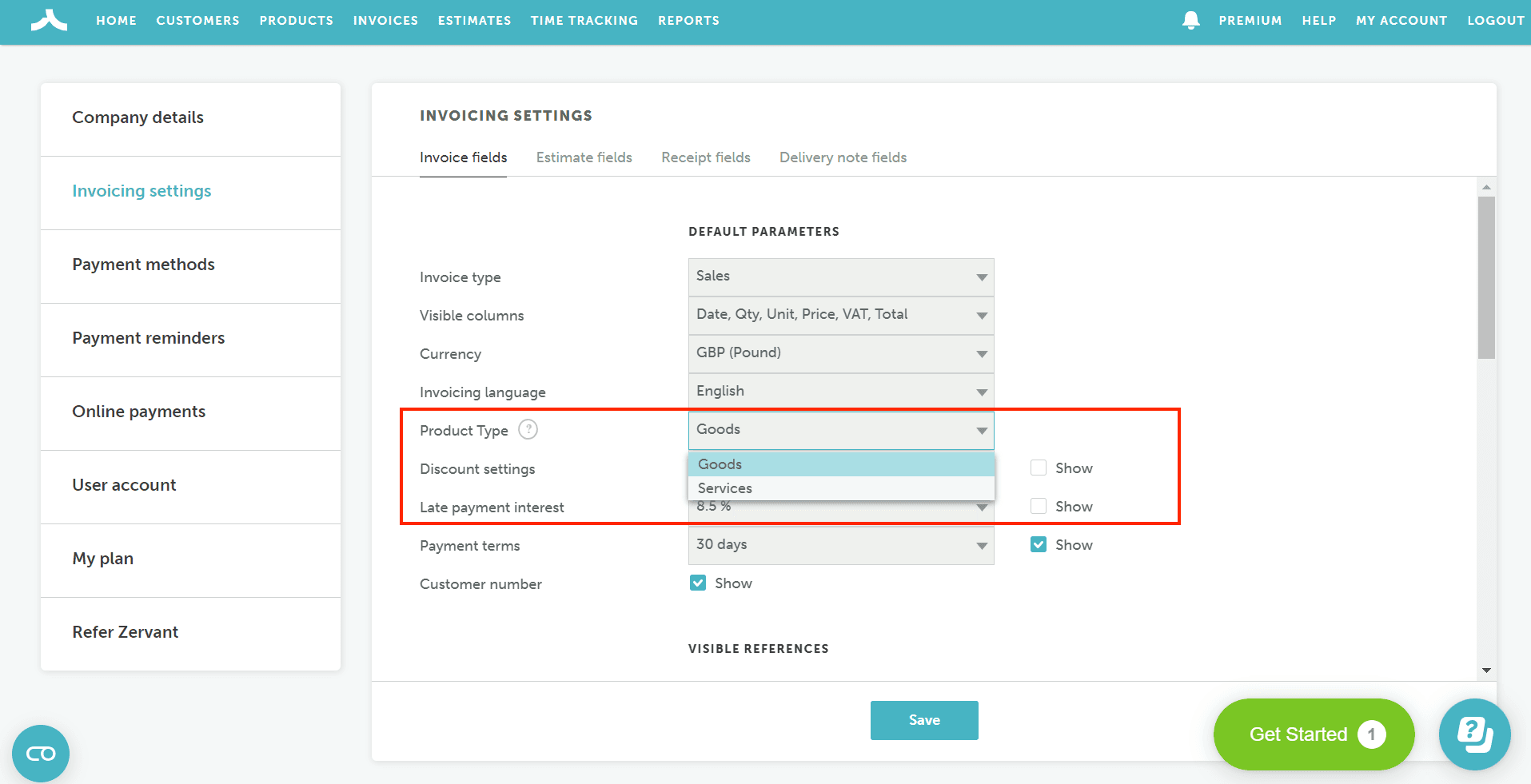The height and width of the screenshot is (784, 1531).
Task: Click the scrollbar up arrow
Action: click(x=1486, y=187)
